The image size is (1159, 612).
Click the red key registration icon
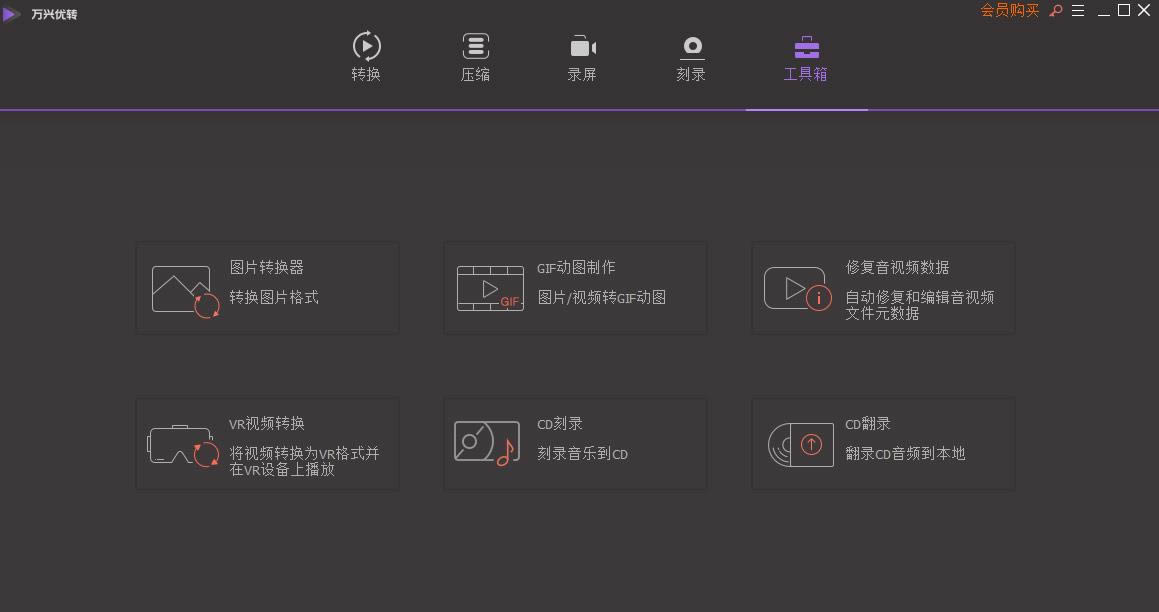click(1056, 11)
